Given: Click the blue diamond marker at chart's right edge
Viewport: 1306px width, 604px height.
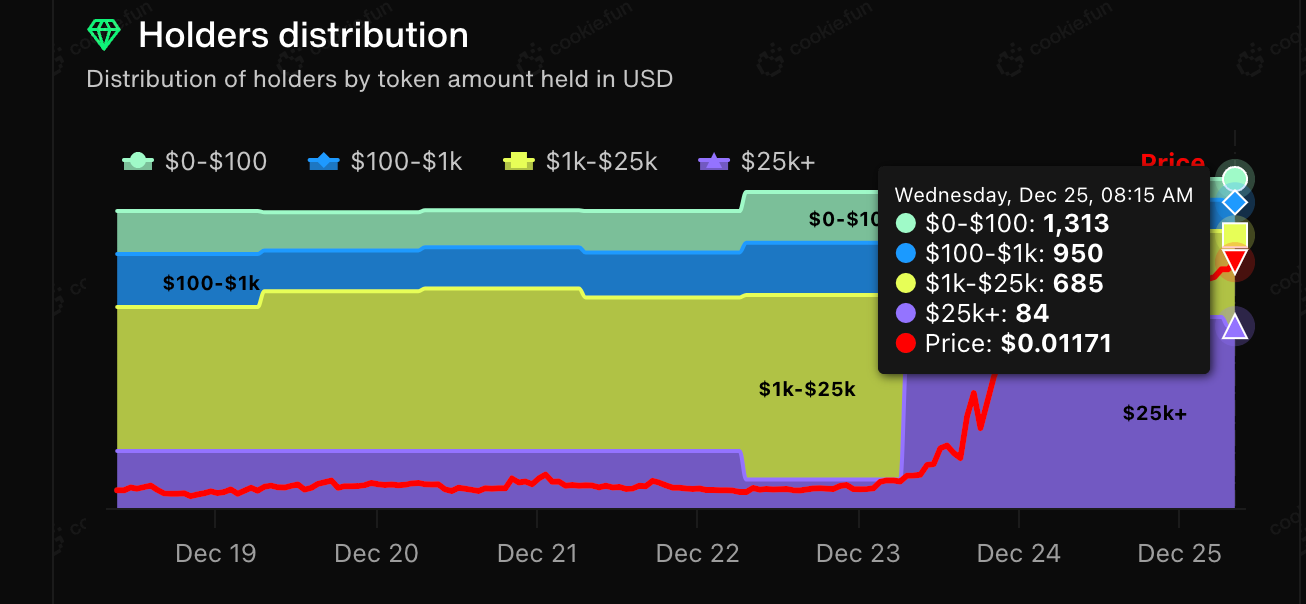Looking at the screenshot, I should pyautogui.click(x=1235, y=203).
